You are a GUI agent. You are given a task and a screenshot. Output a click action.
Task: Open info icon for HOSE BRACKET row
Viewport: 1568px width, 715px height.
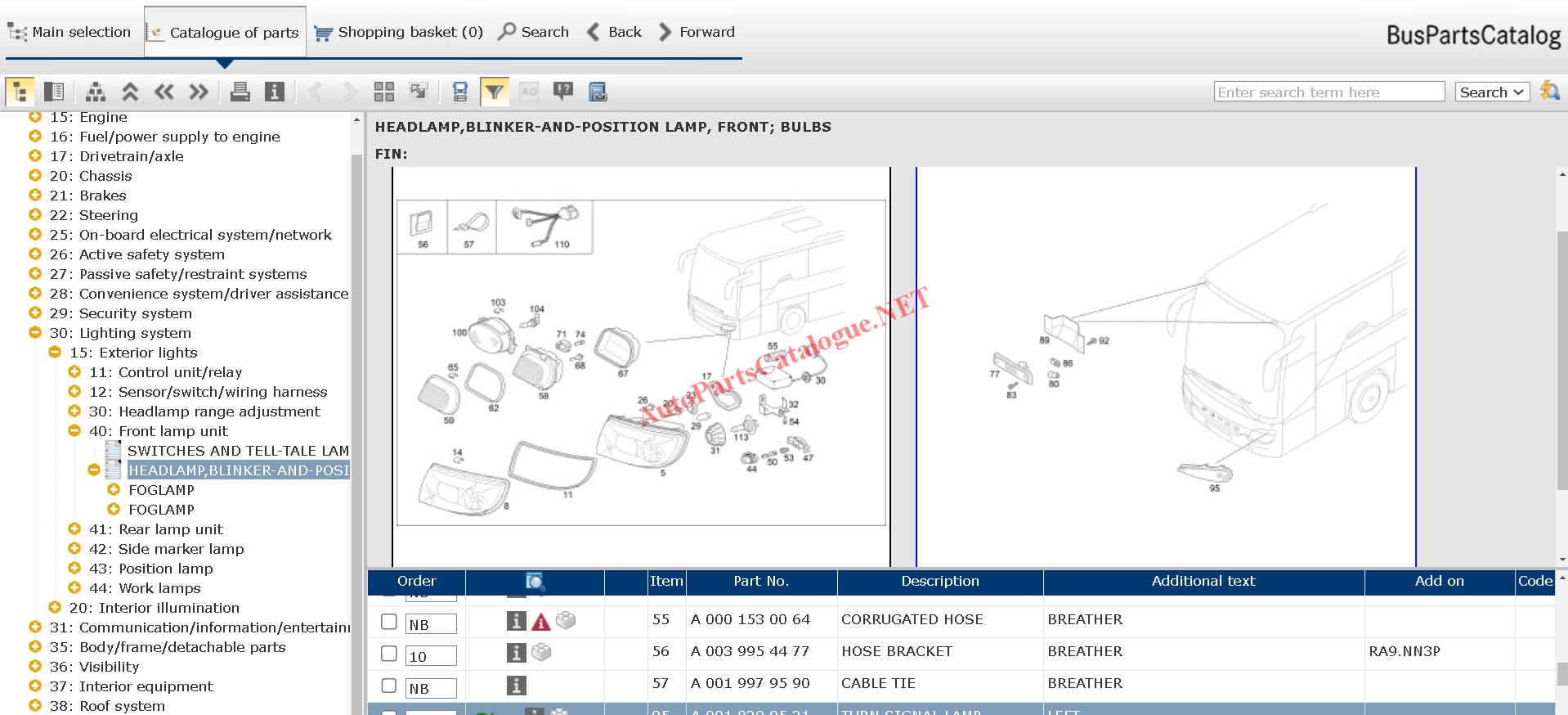point(516,653)
